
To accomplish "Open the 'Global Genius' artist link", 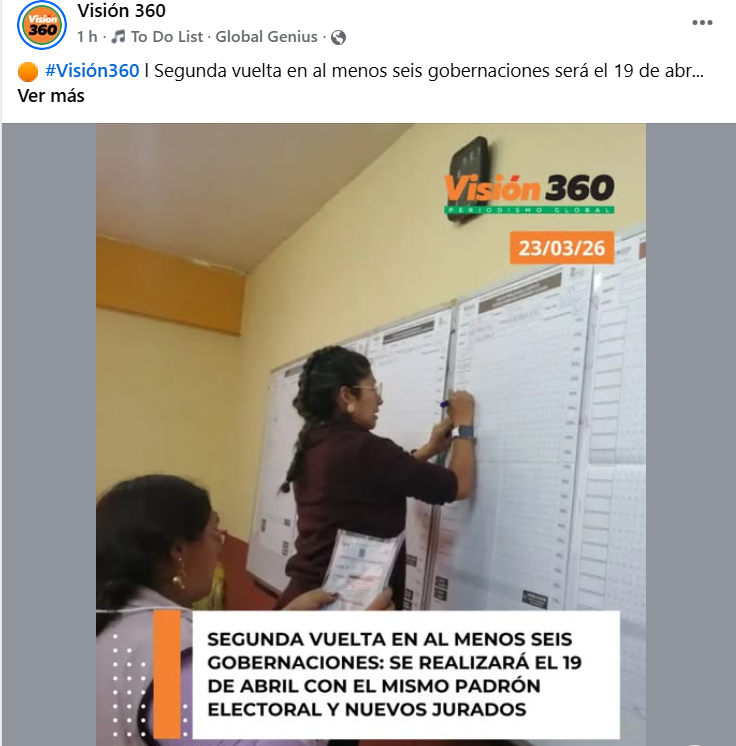I will click(x=266, y=37).
